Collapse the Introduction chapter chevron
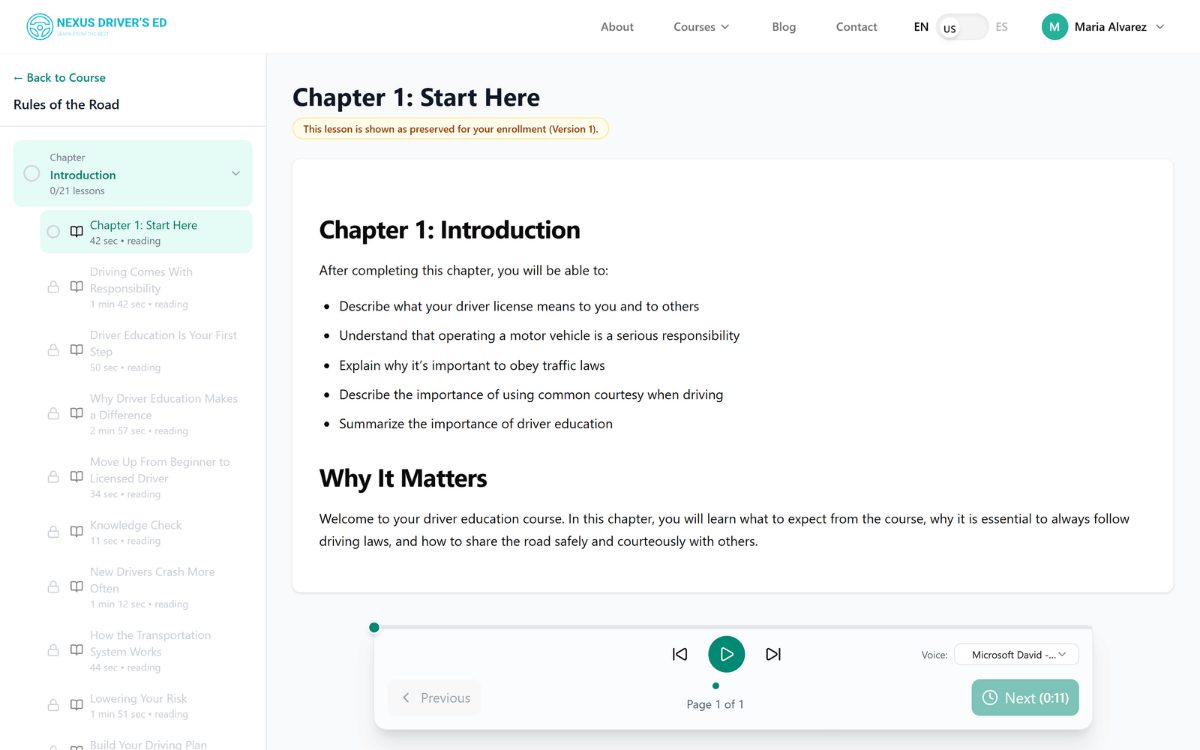This screenshot has height=750, width=1200. [x=236, y=174]
